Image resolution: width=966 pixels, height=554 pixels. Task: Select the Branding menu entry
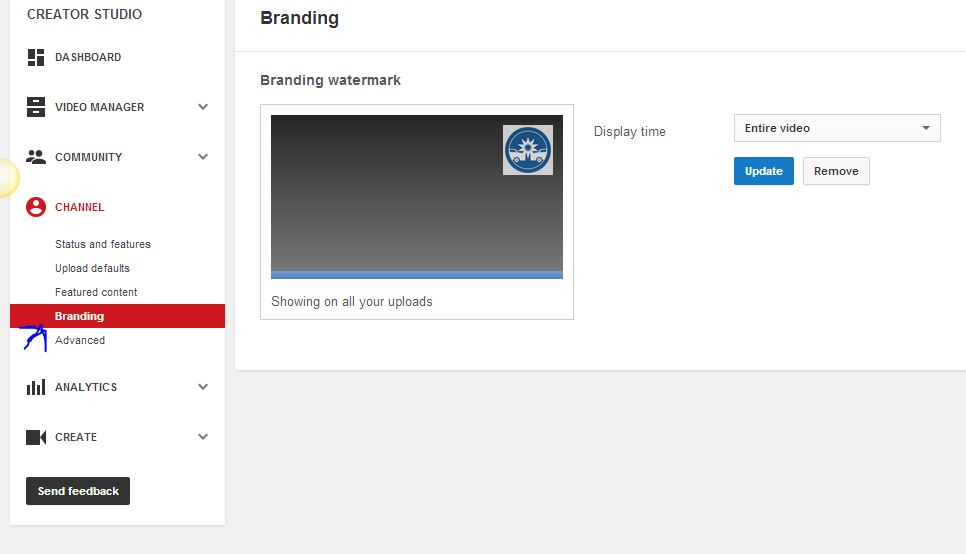(117, 316)
